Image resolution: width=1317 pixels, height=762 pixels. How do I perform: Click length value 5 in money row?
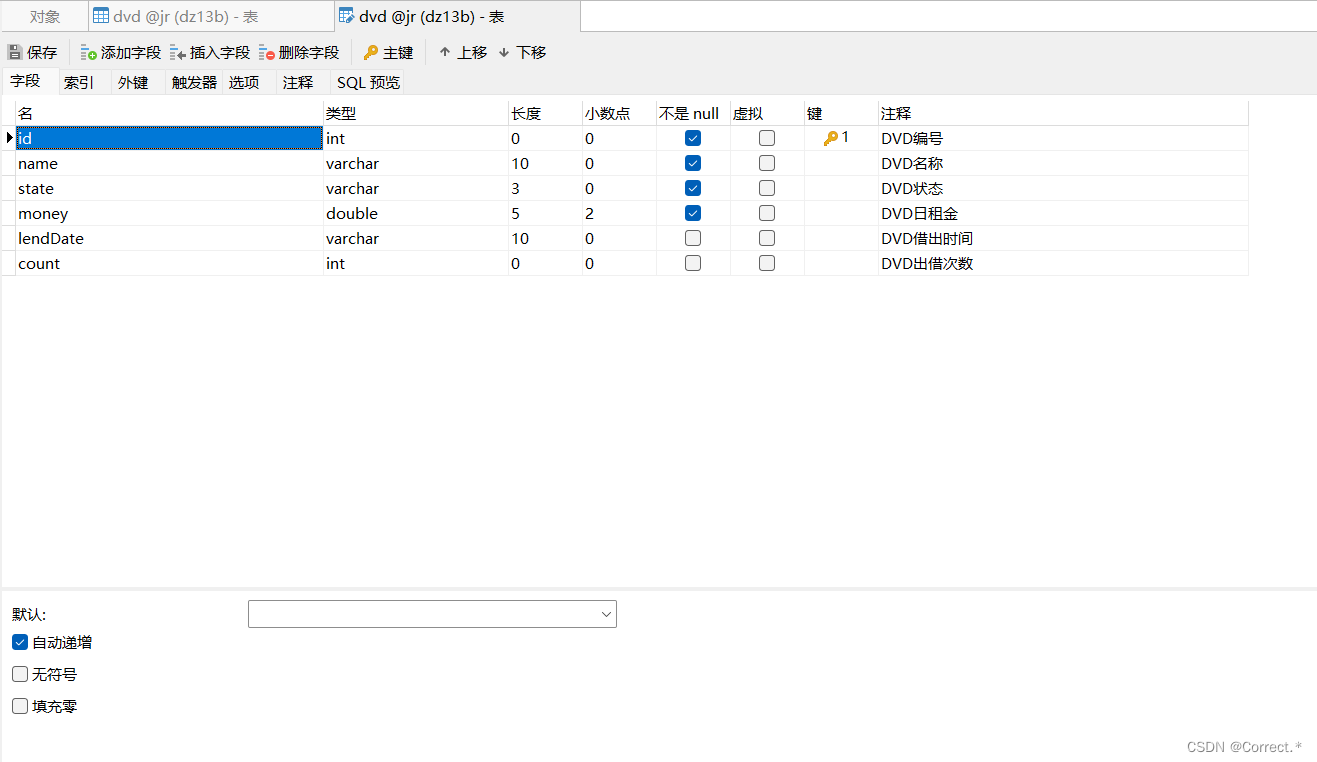[545, 213]
